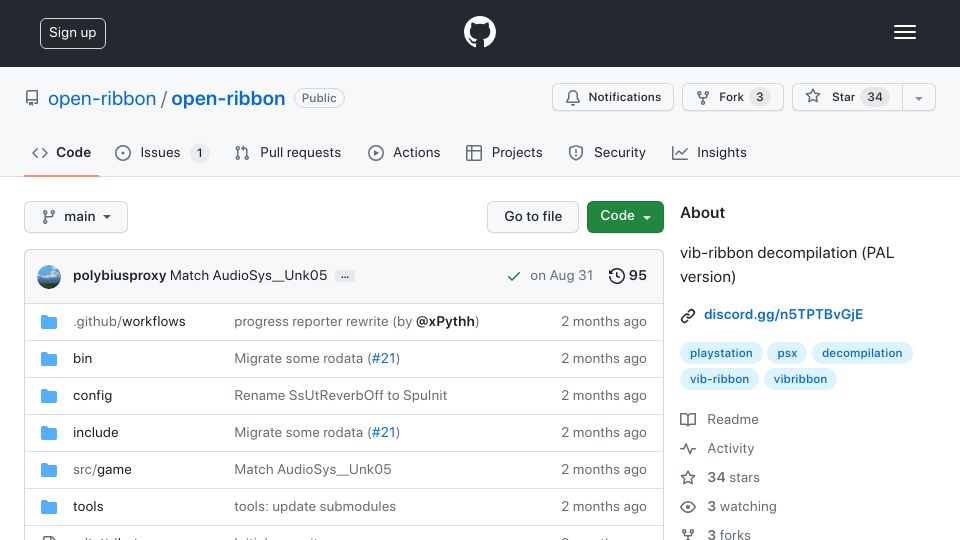Expand commit message details ellipsis button
The image size is (960, 540).
345,276
